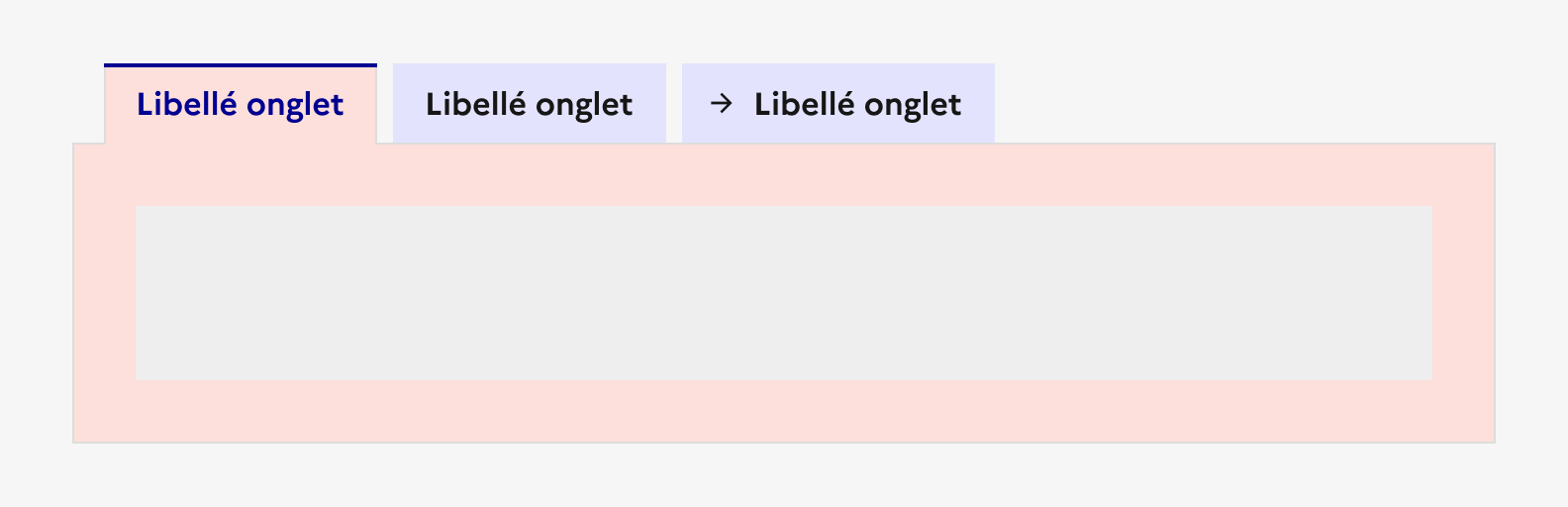Click the pink padding below the gray content box
The width and height of the screenshot is (1568, 507).
click(784, 411)
